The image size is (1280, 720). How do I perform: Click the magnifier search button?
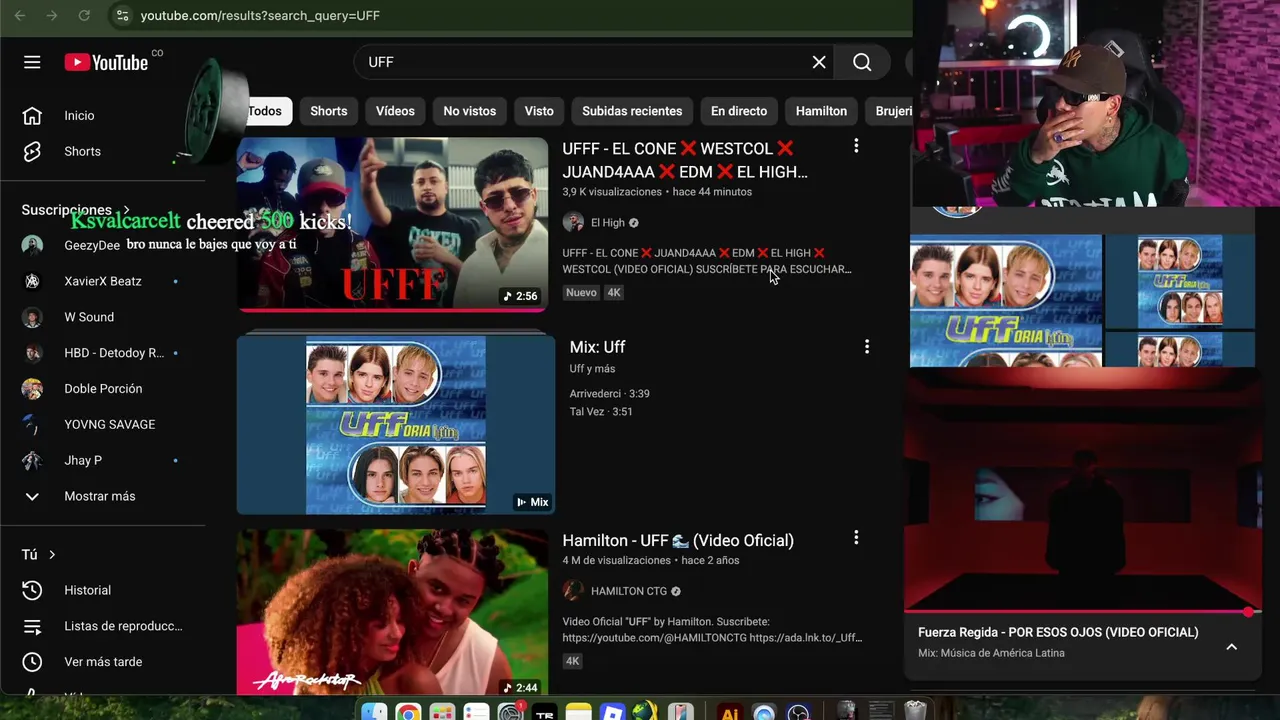(x=862, y=62)
